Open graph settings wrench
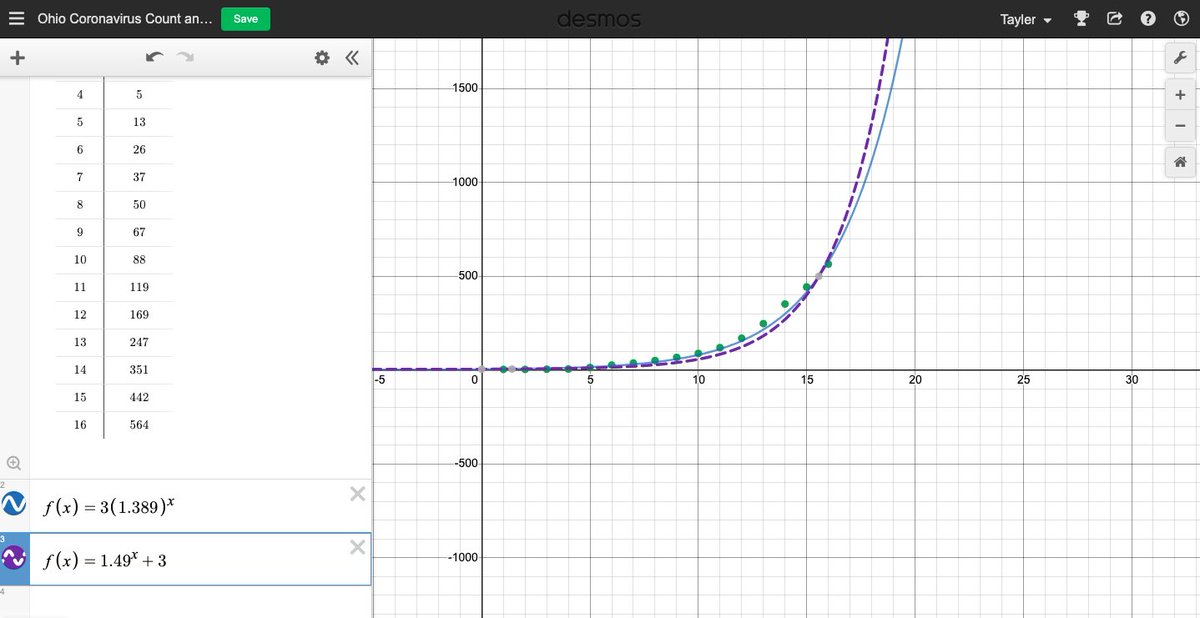This screenshot has height=618, width=1200. coord(1180,57)
